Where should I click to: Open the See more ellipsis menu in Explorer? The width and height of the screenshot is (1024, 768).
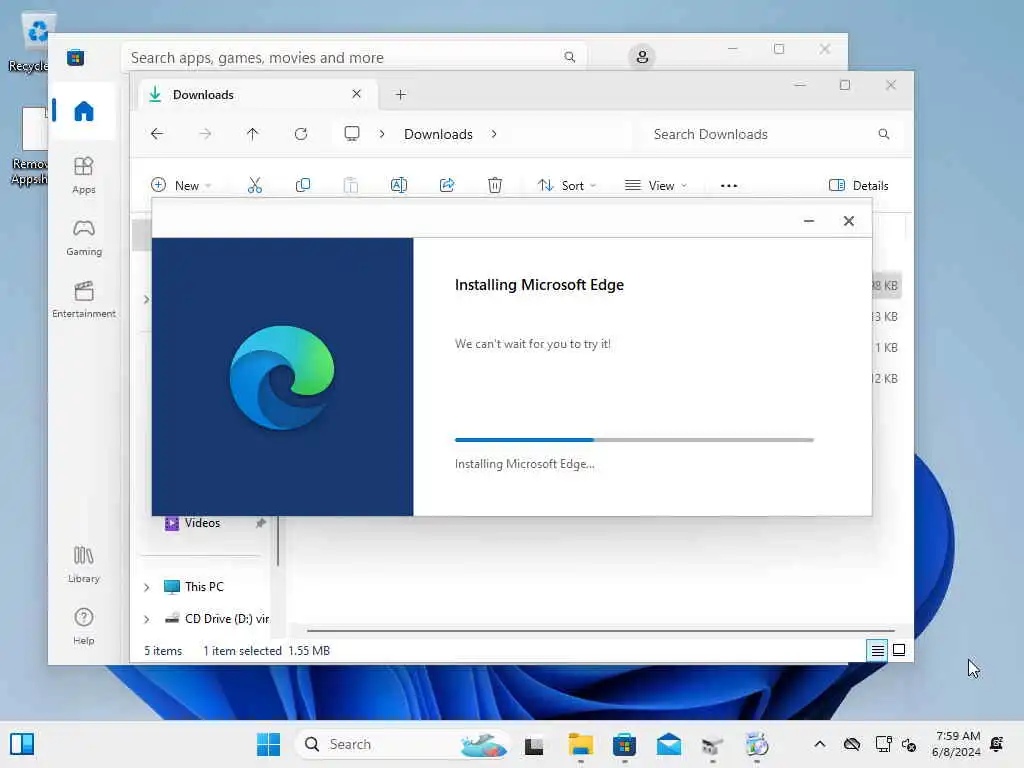tap(729, 185)
